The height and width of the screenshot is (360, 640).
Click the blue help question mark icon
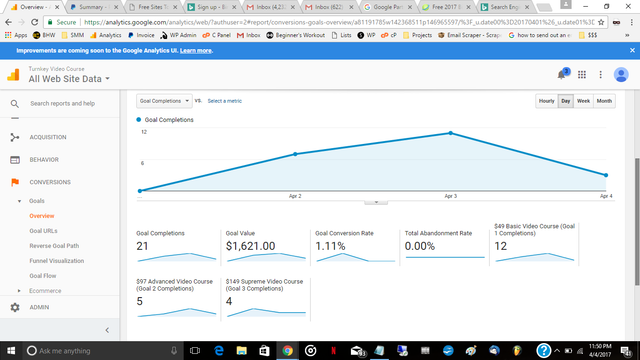tap(543, 350)
